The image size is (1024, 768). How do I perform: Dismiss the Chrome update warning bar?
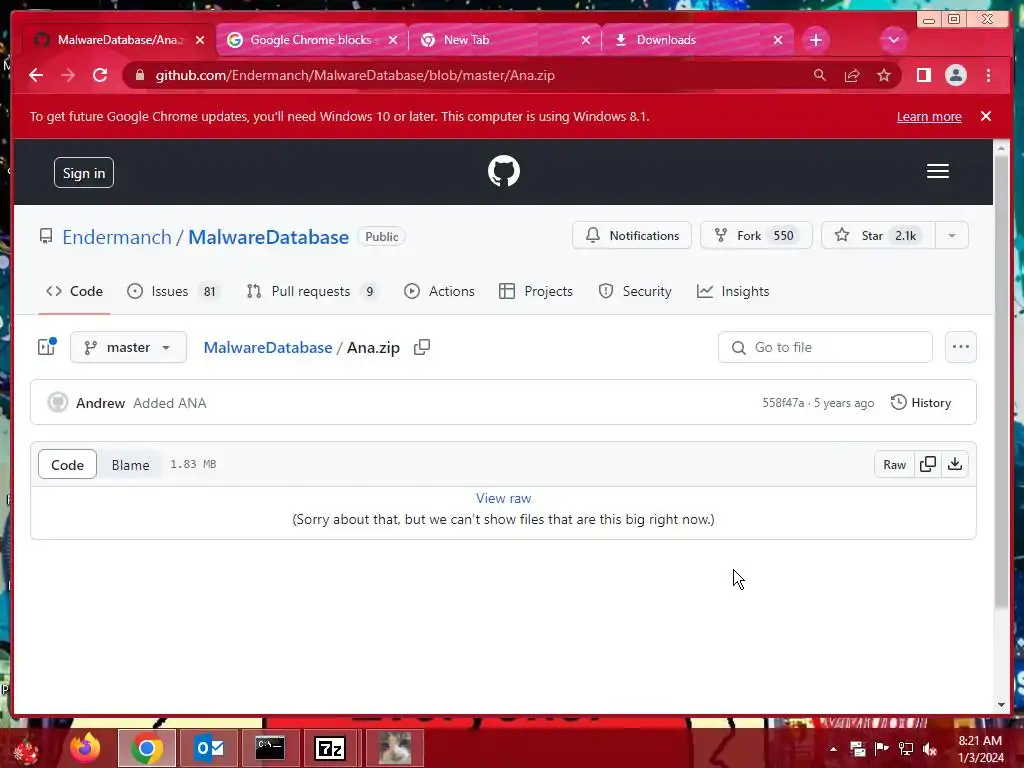(x=985, y=116)
